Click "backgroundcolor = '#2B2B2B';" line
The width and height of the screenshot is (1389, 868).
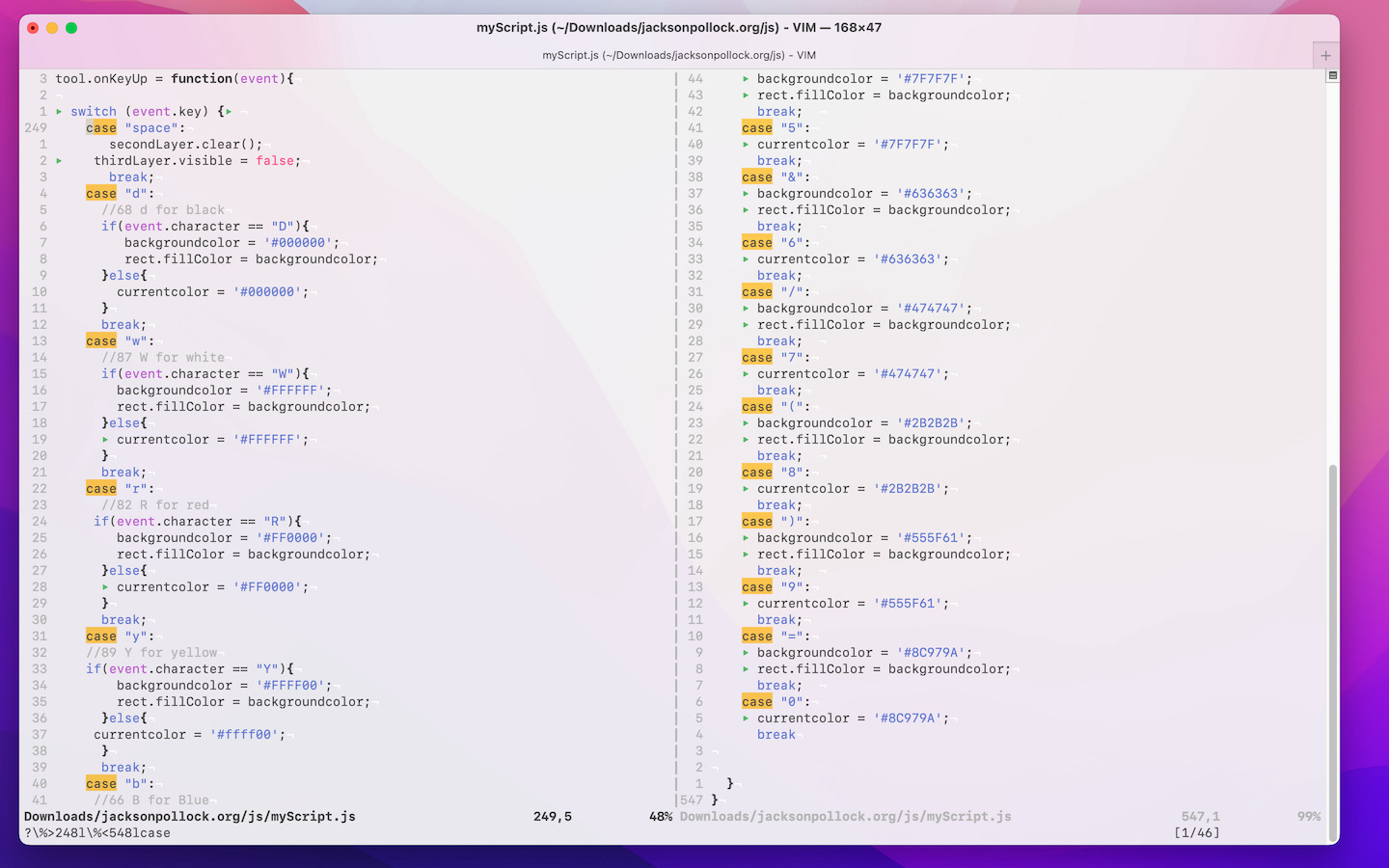point(864,422)
